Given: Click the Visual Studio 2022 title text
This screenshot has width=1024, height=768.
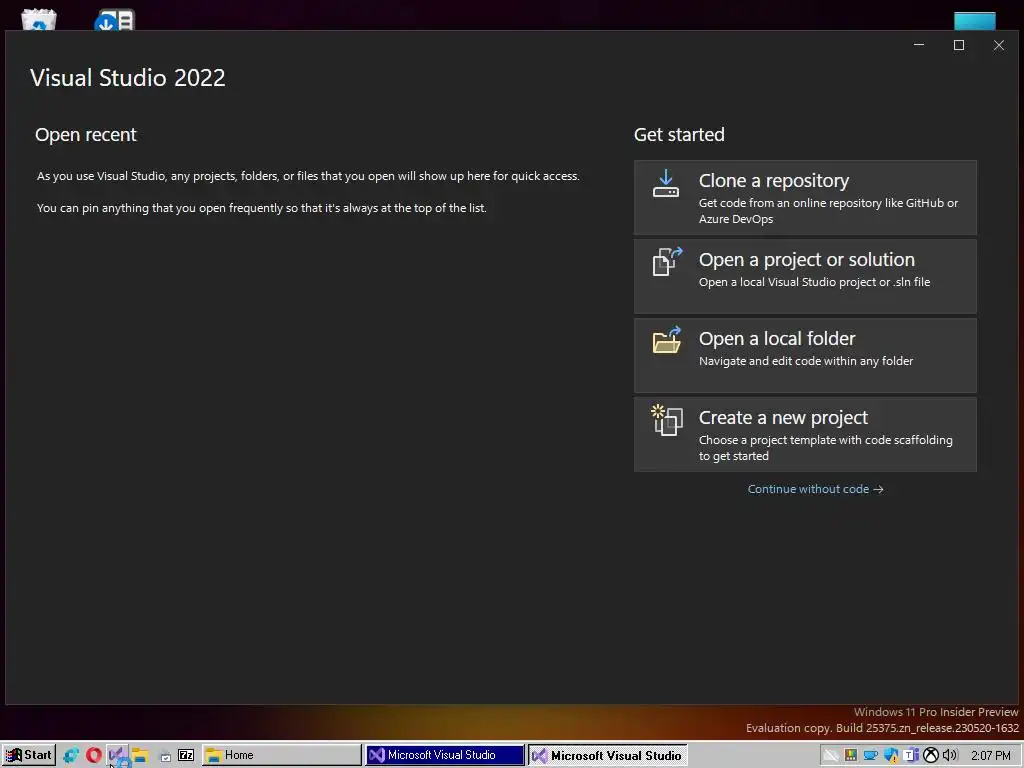Looking at the screenshot, I should [x=128, y=78].
